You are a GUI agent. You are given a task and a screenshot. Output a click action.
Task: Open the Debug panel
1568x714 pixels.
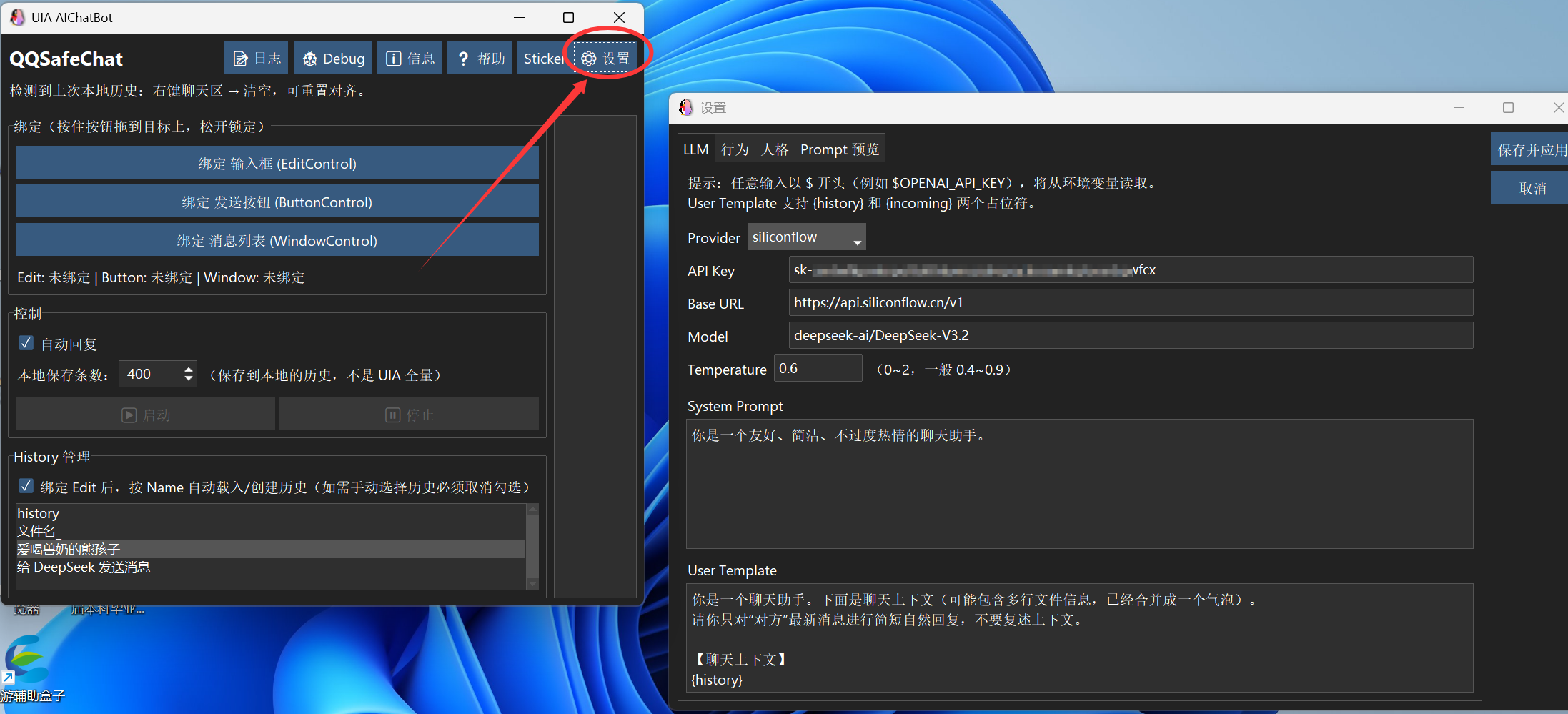(x=332, y=57)
